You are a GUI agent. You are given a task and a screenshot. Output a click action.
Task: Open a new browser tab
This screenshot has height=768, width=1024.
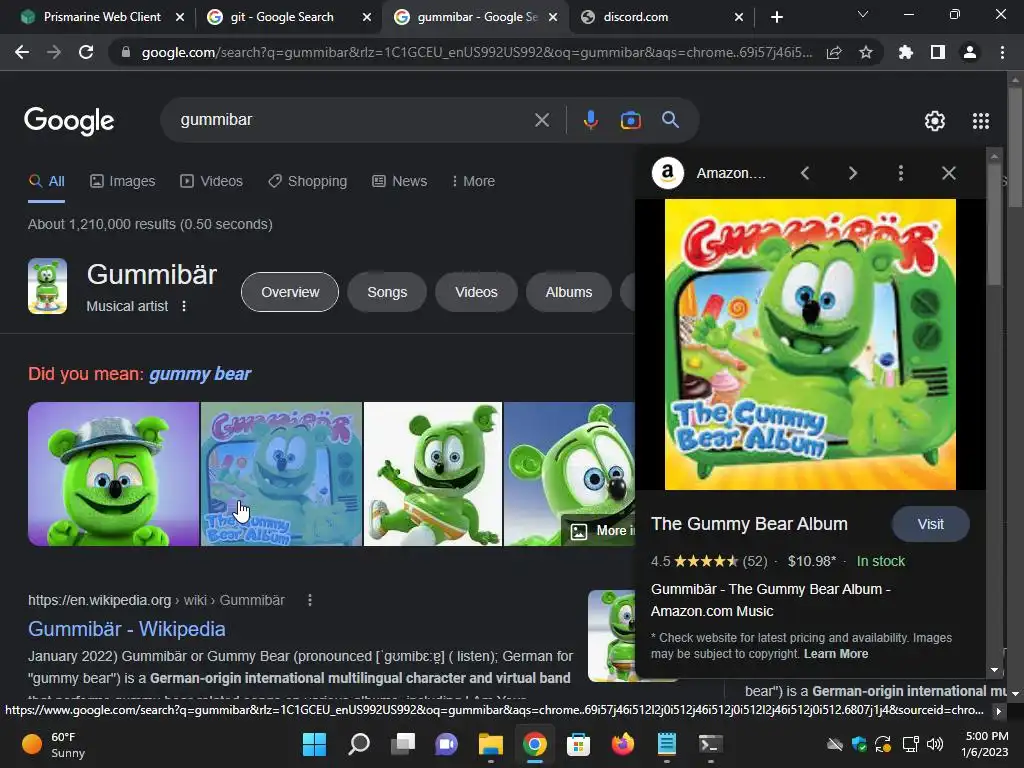[x=776, y=17]
